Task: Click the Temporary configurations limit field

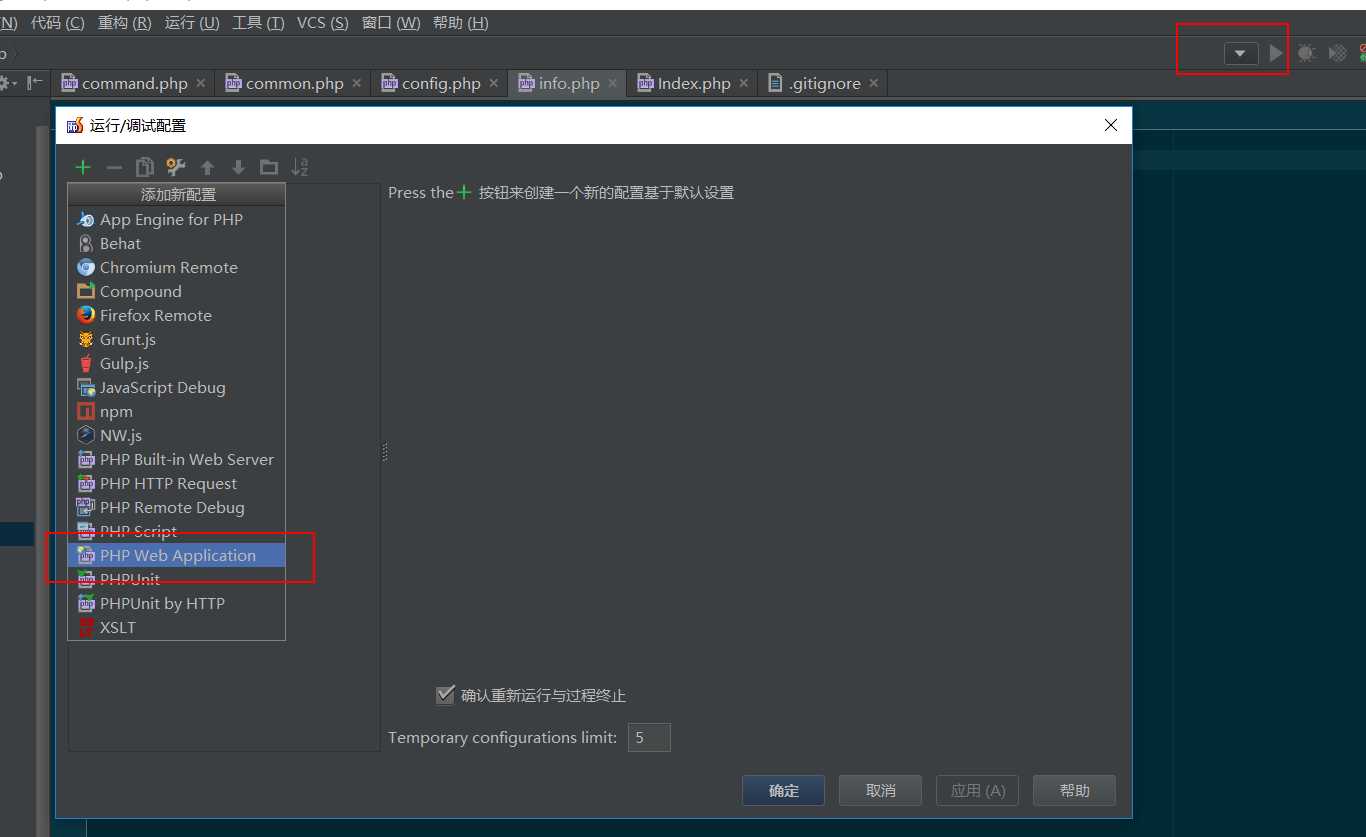Action: coord(649,738)
